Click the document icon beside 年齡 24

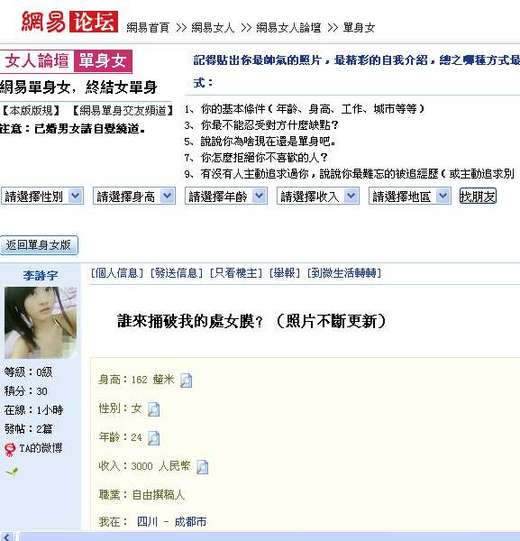tap(154, 438)
